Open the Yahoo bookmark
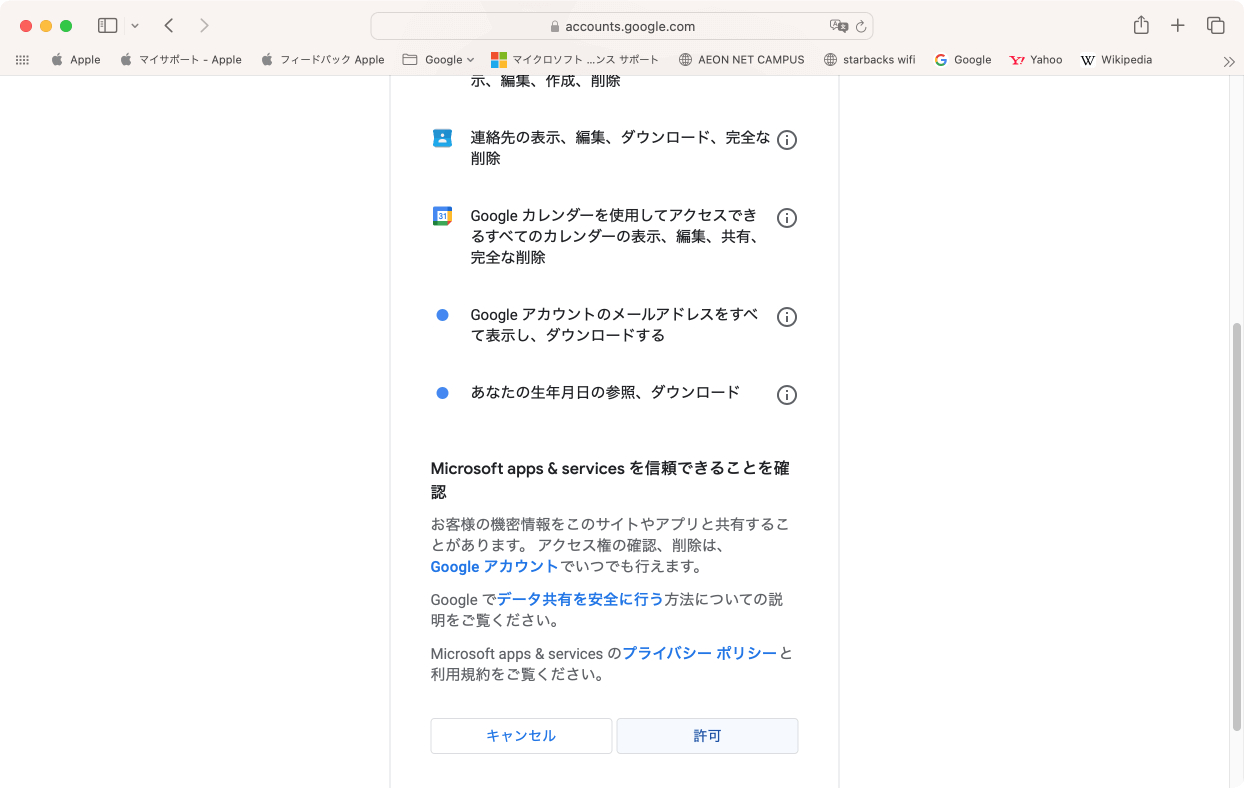This screenshot has height=788, width=1244. 1036,60
